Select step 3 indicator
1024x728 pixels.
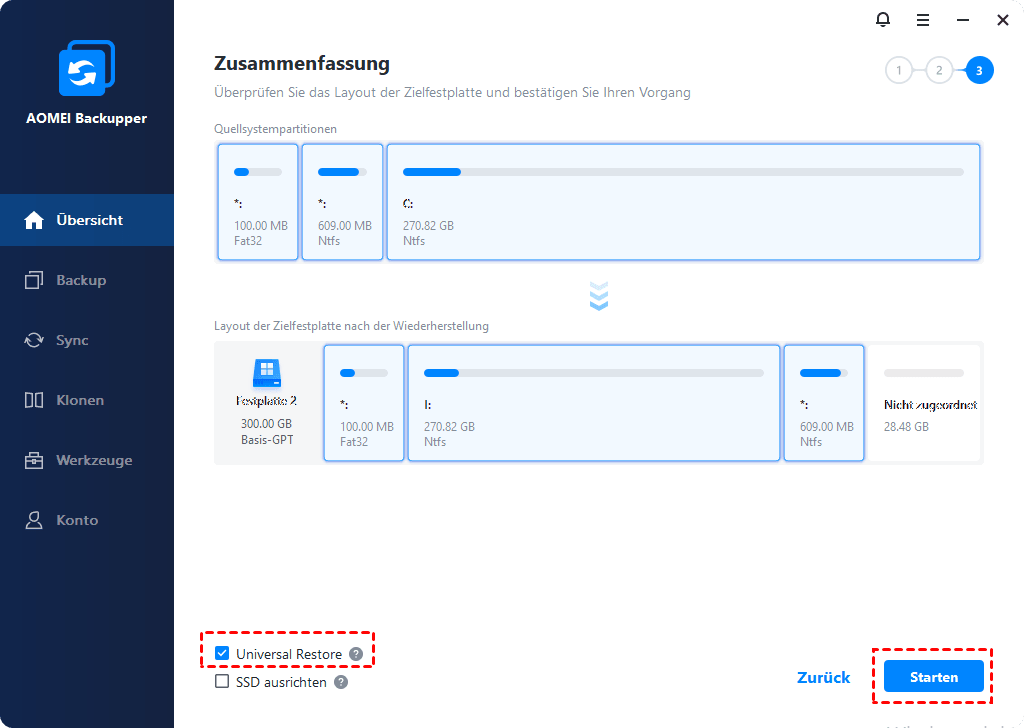979,71
